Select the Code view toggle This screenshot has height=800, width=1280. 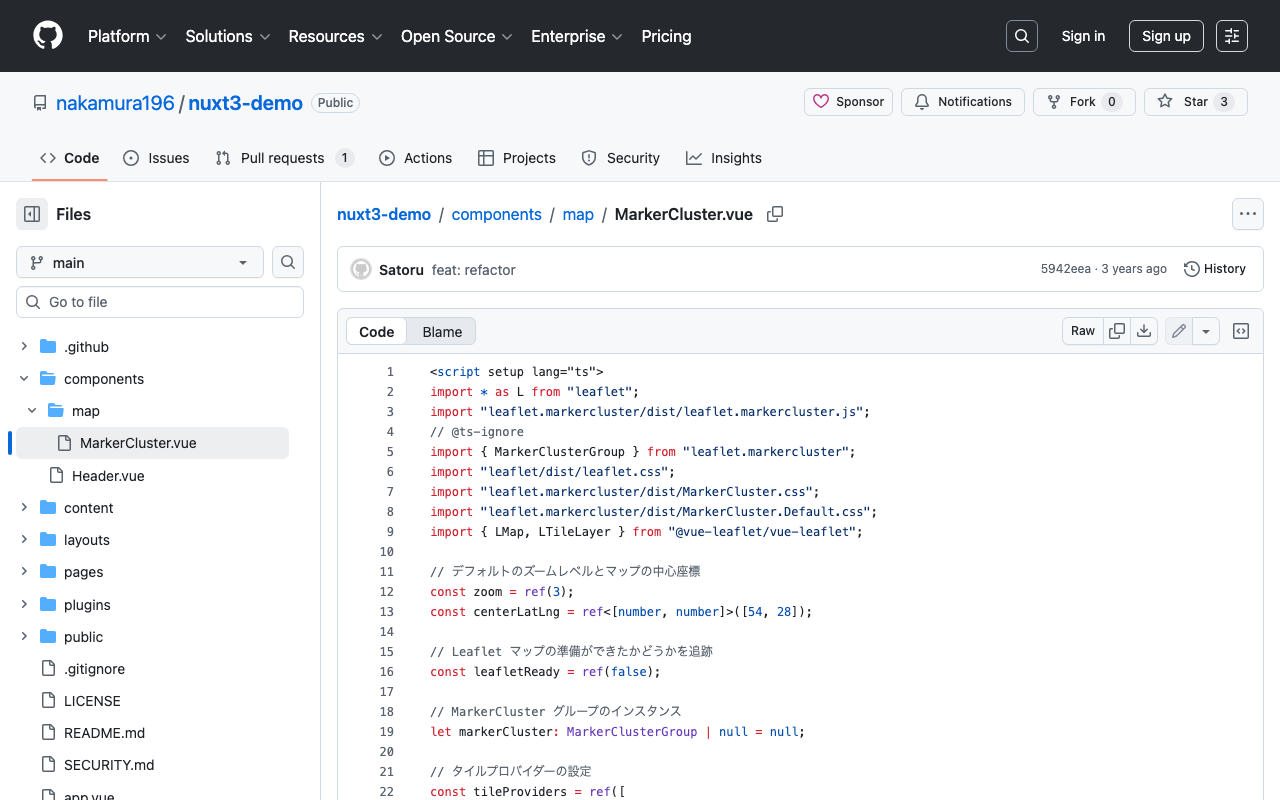377,332
